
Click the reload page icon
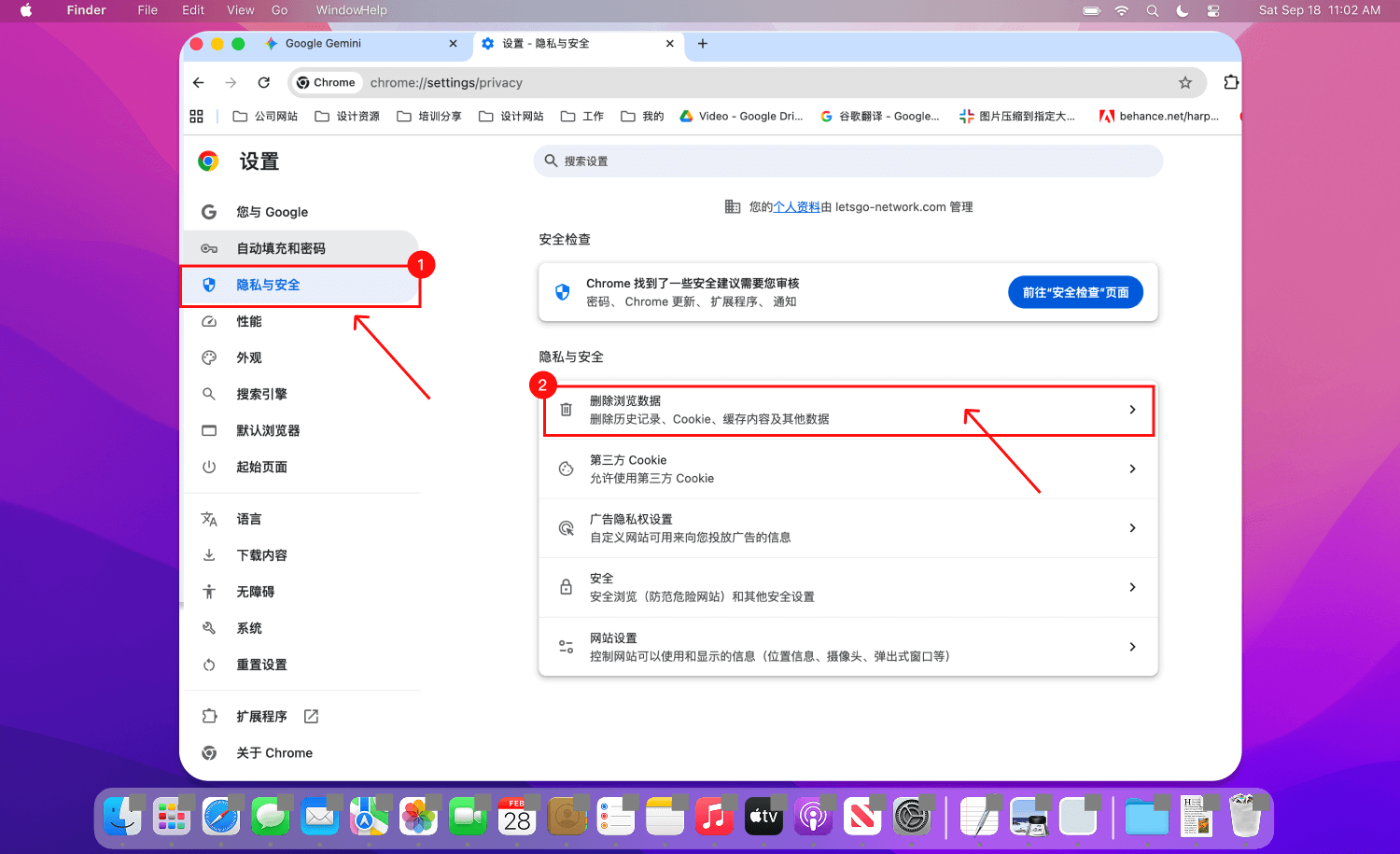coord(264,83)
